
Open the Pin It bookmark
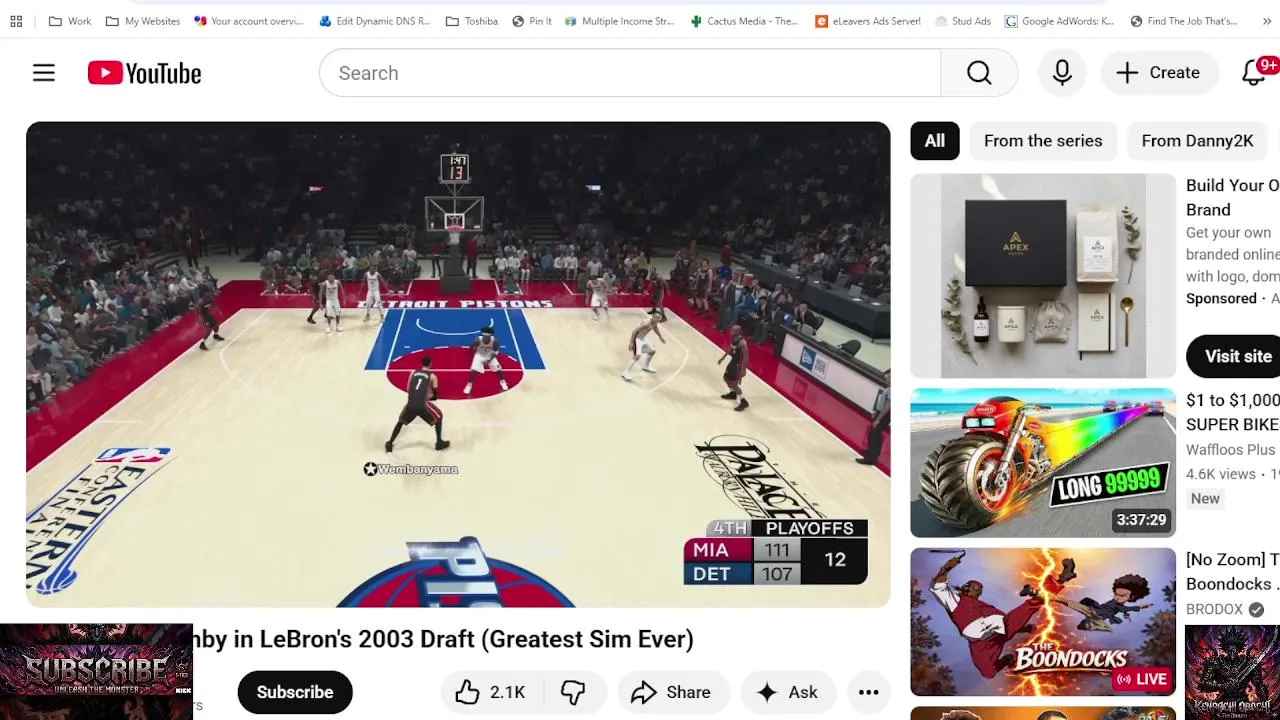pos(532,21)
